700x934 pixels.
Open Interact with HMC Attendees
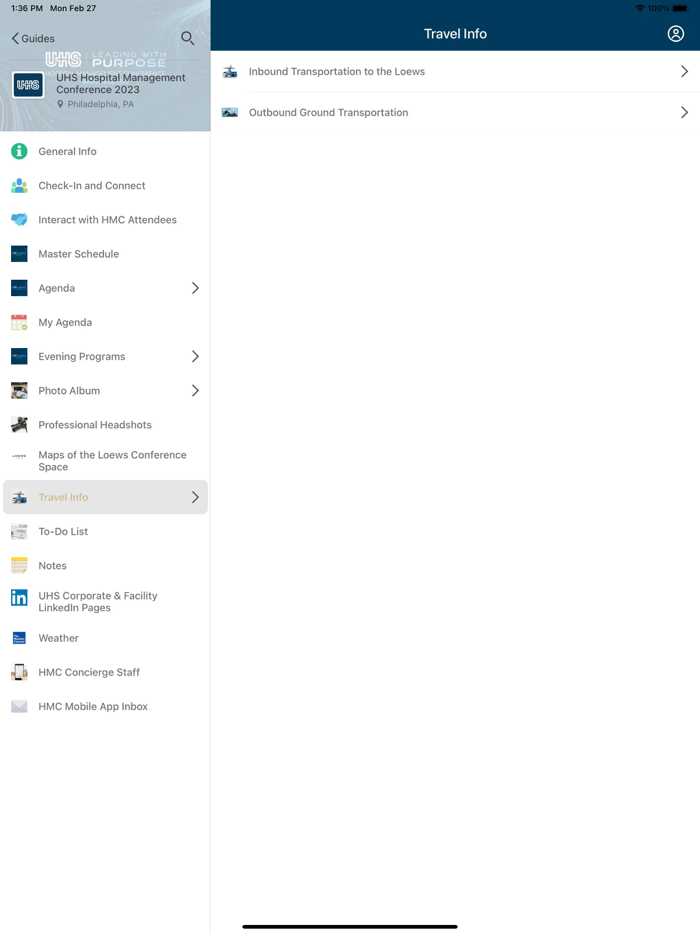(x=105, y=220)
